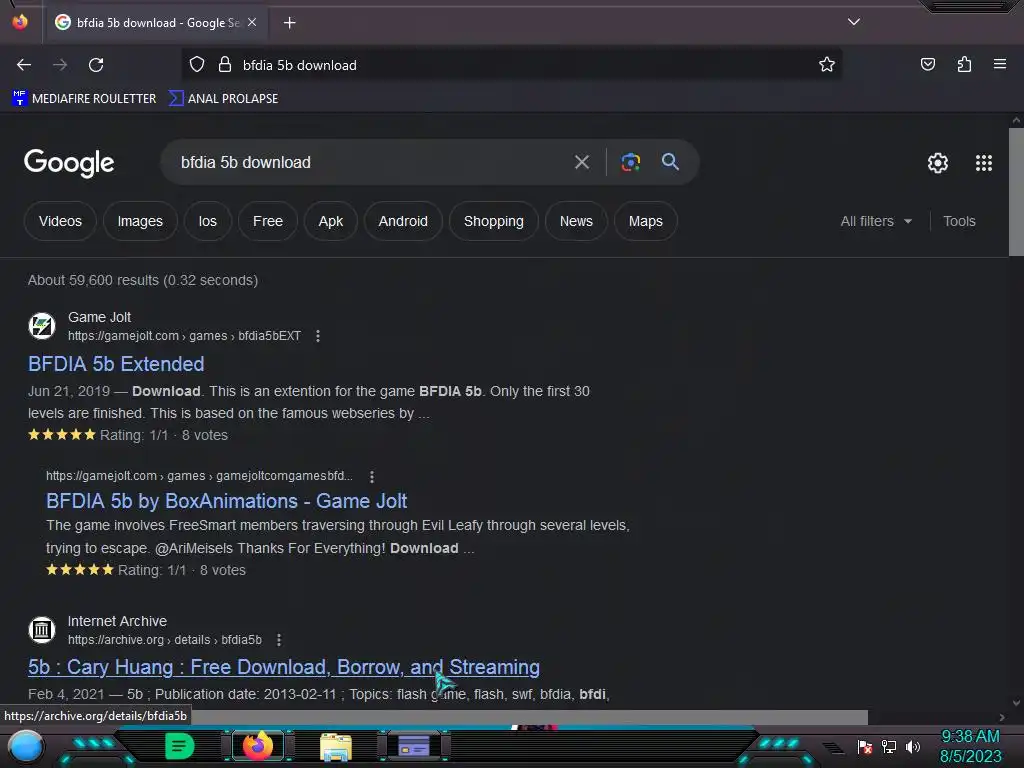Go back with the browser back arrow
This screenshot has height=768, width=1024.
point(24,65)
